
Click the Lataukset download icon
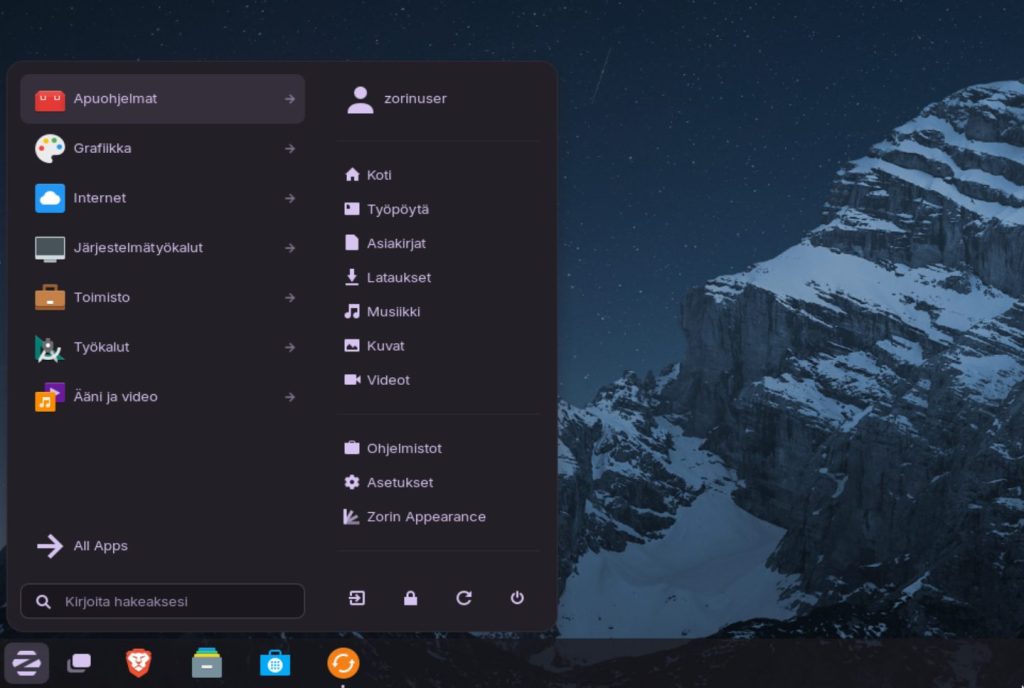click(351, 277)
